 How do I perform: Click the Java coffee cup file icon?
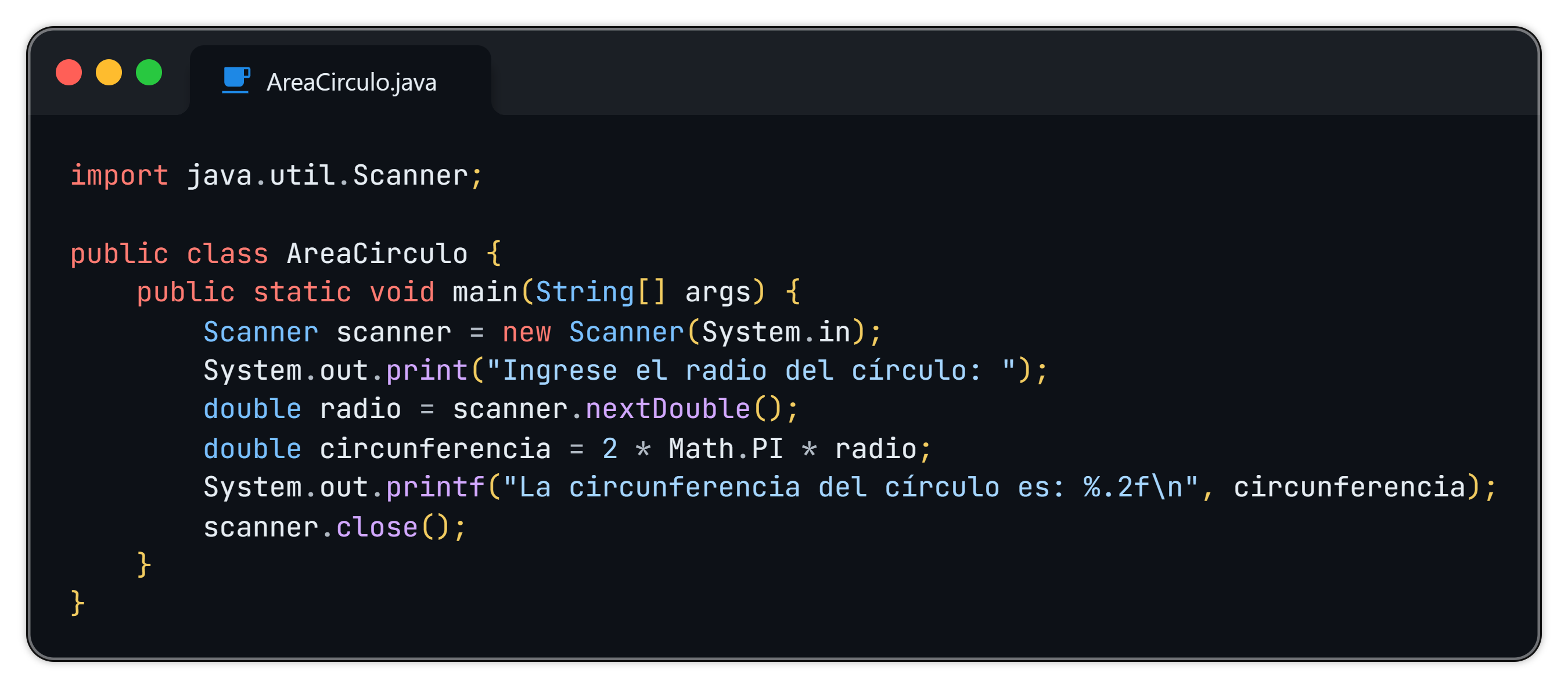[236, 80]
